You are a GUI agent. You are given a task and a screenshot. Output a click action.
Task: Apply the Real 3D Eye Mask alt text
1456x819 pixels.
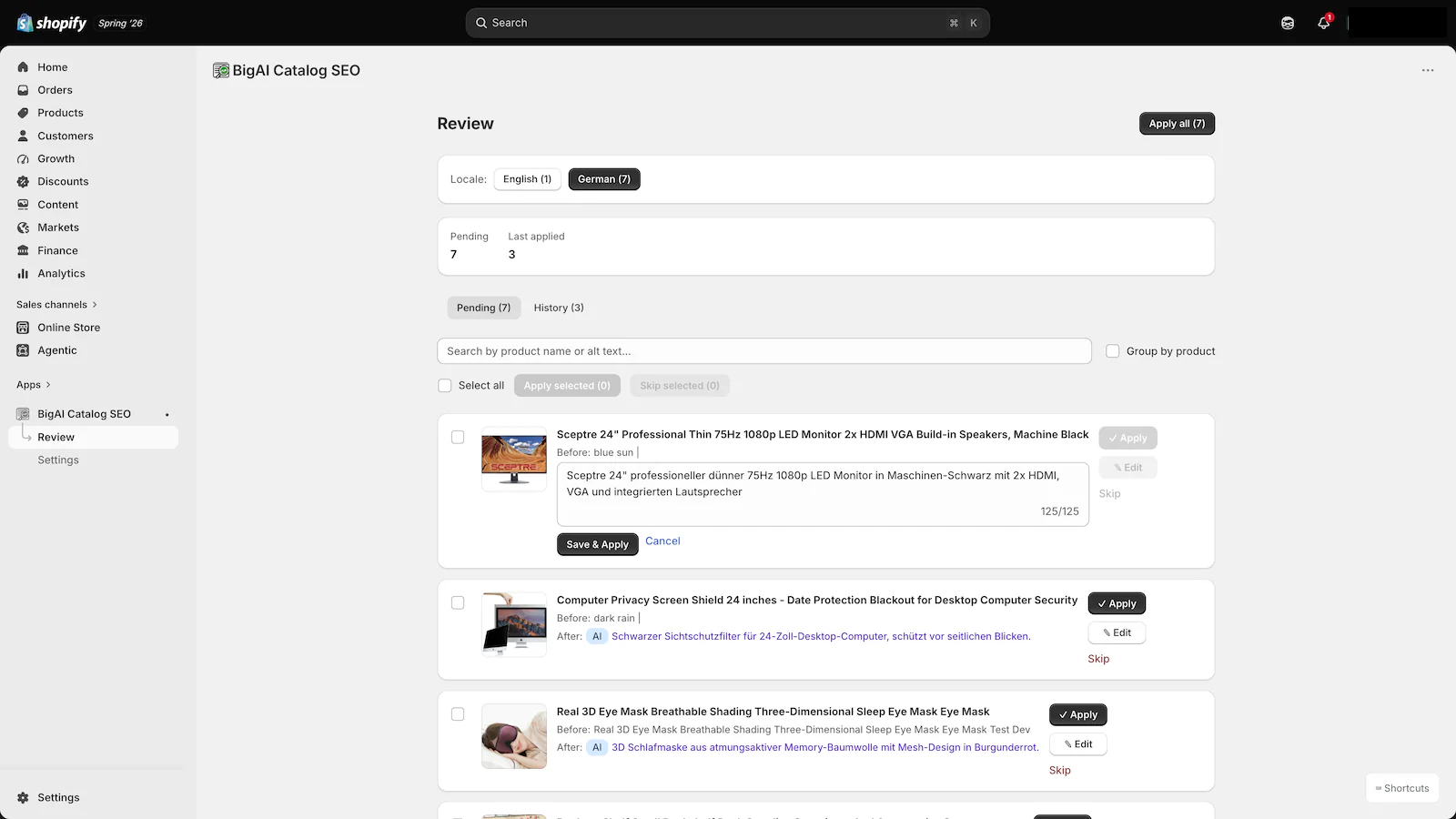click(x=1078, y=714)
